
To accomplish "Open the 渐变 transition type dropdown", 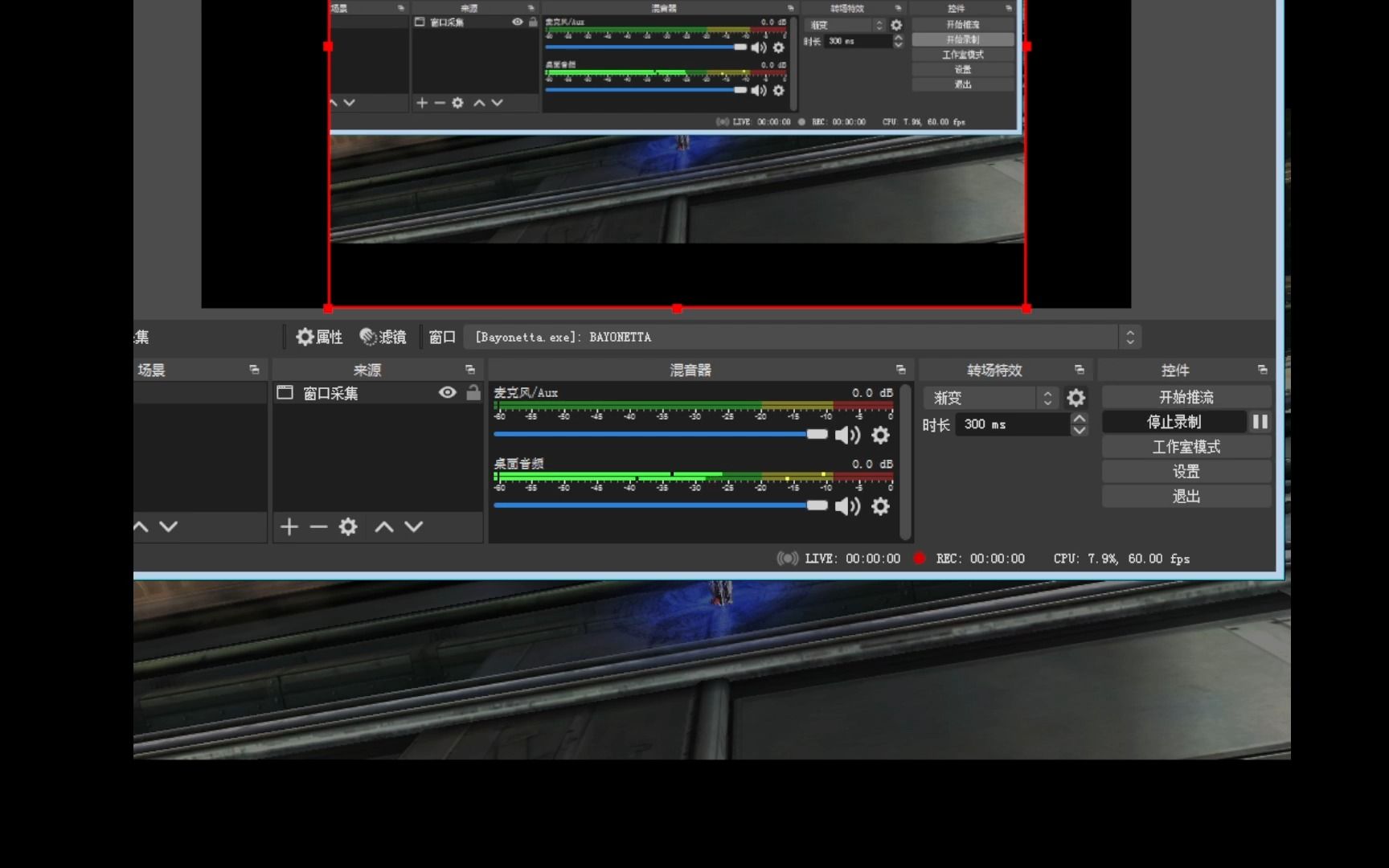I will coord(990,398).
